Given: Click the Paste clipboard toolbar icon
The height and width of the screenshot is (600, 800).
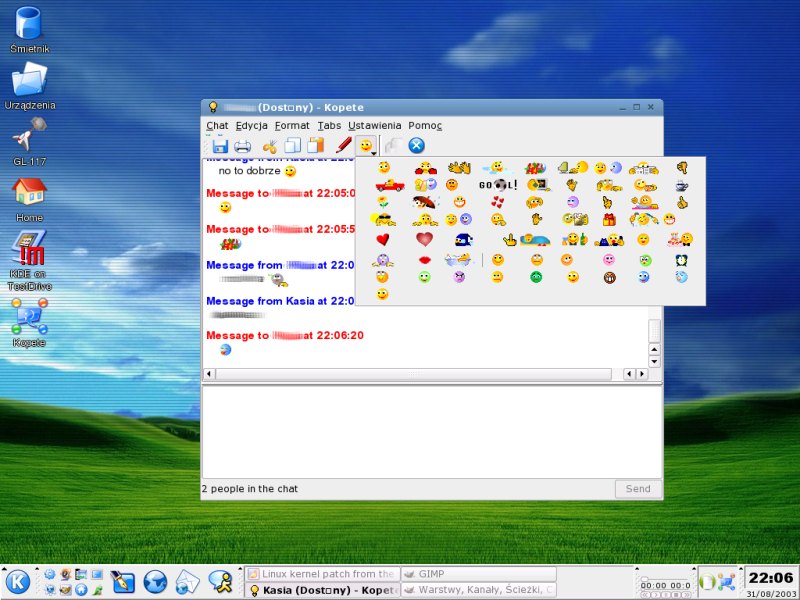Looking at the screenshot, I should (x=316, y=145).
